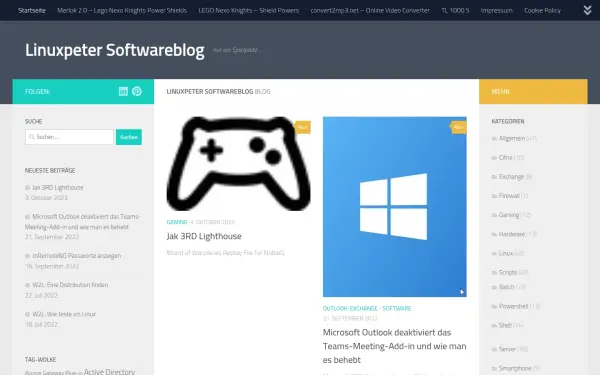The width and height of the screenshot is (600, 375).
Task: Open LEGO Nexo Knights Shield Powers menu item
Action: 249,10
